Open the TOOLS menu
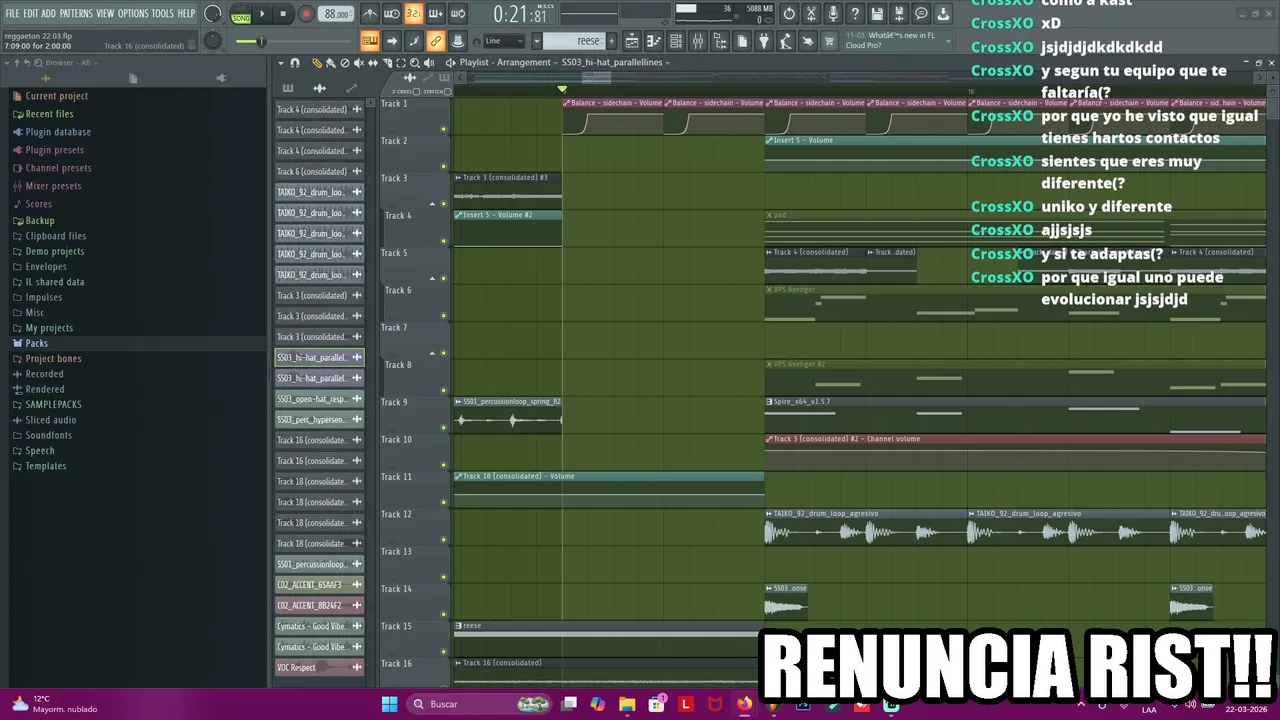The height and width of the screenshot is (720, 1280). click(163, 14)
